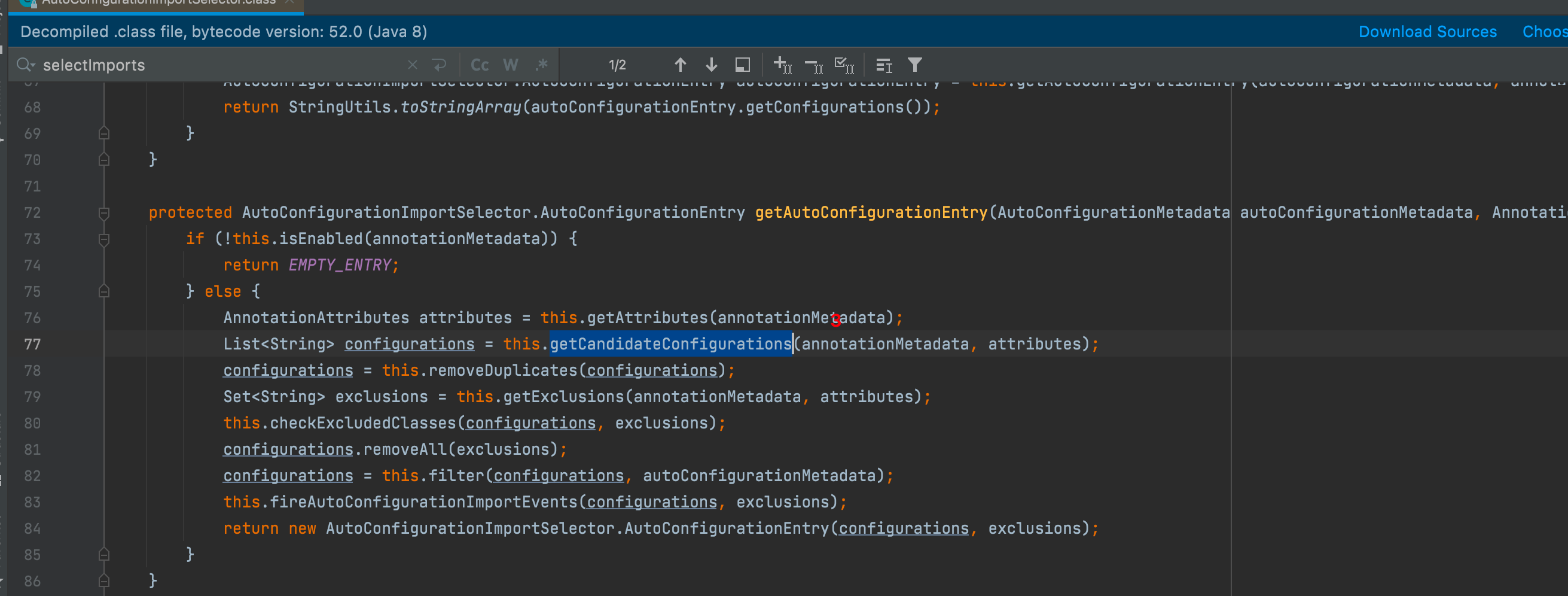
Task: Go to next occurrence arrow
Action: 711,65
